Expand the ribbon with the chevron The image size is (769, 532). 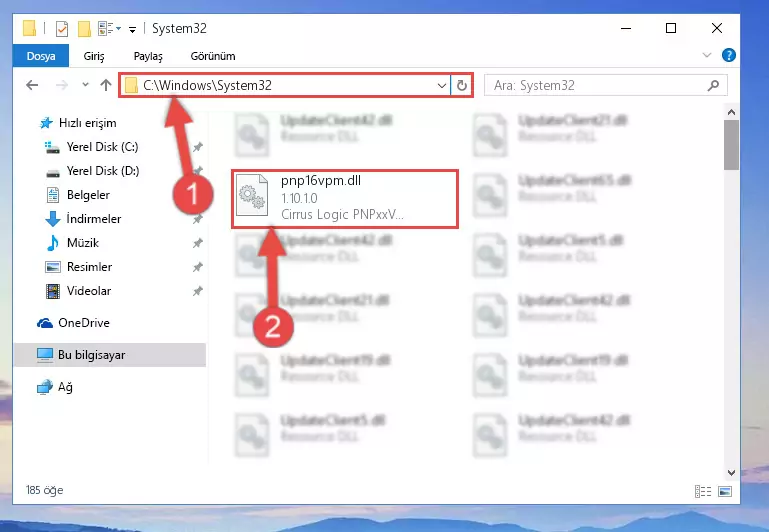707,55
